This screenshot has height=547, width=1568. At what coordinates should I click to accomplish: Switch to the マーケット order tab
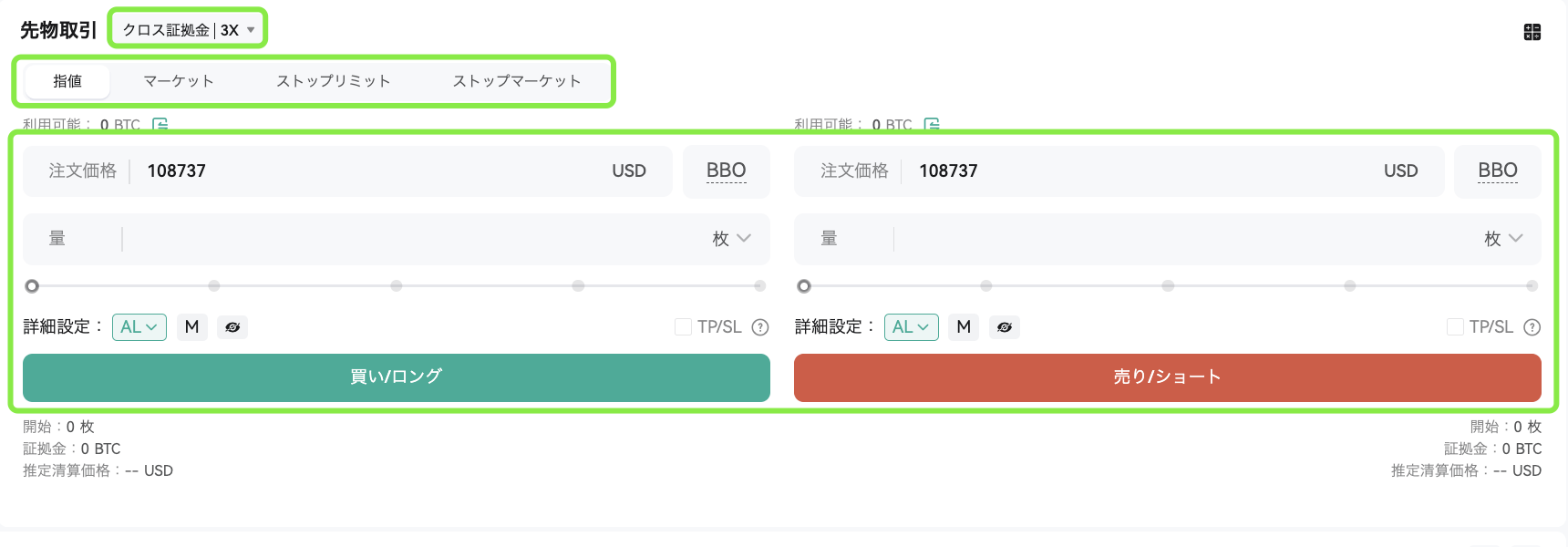pos(179,81)
